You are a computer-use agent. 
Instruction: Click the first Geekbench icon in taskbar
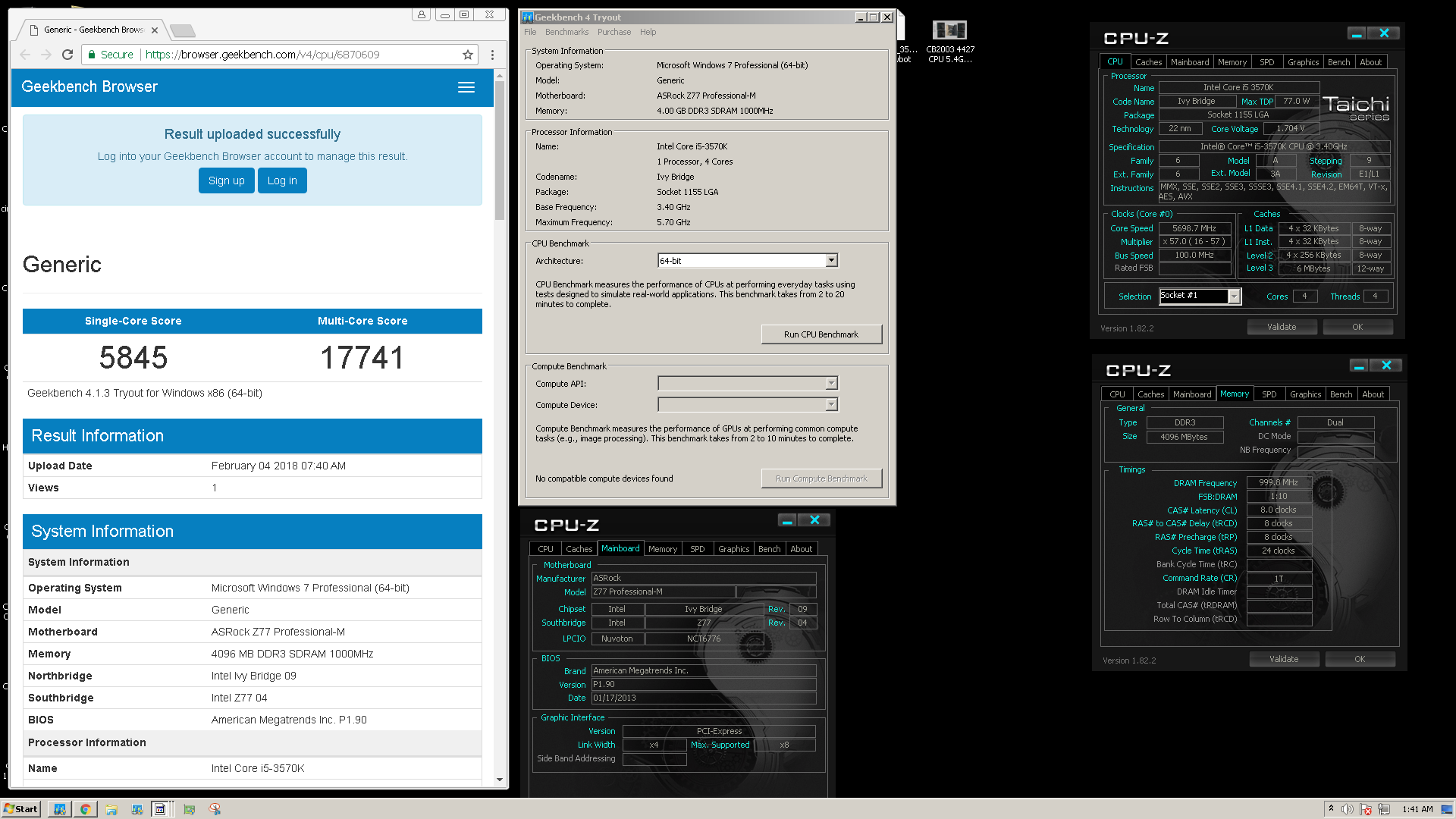[59, 809]
